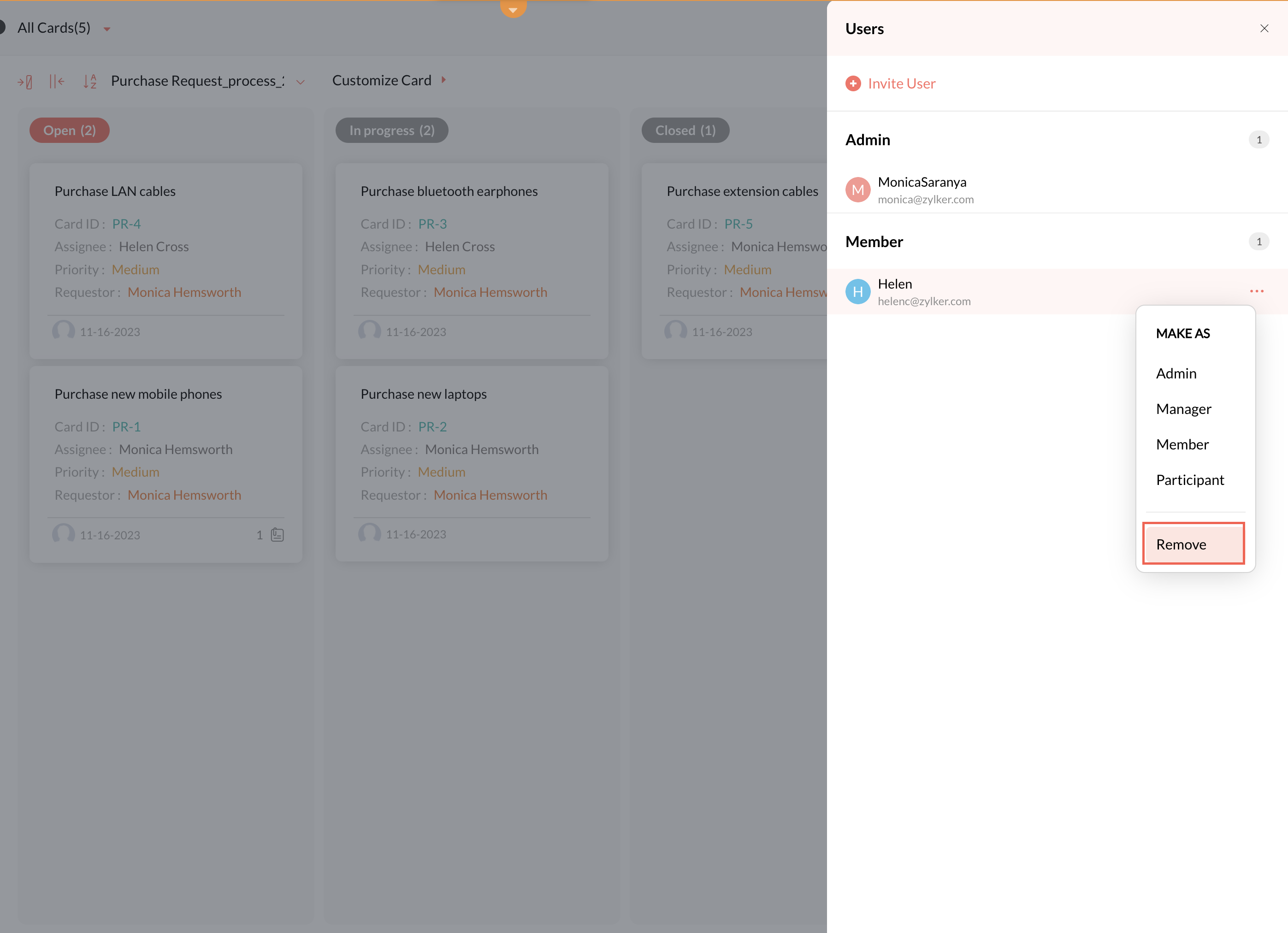The height and width of the screenshot is (933, 1288).
Task: Click the plus icon beside Invite User
Action: coord(853,83)
